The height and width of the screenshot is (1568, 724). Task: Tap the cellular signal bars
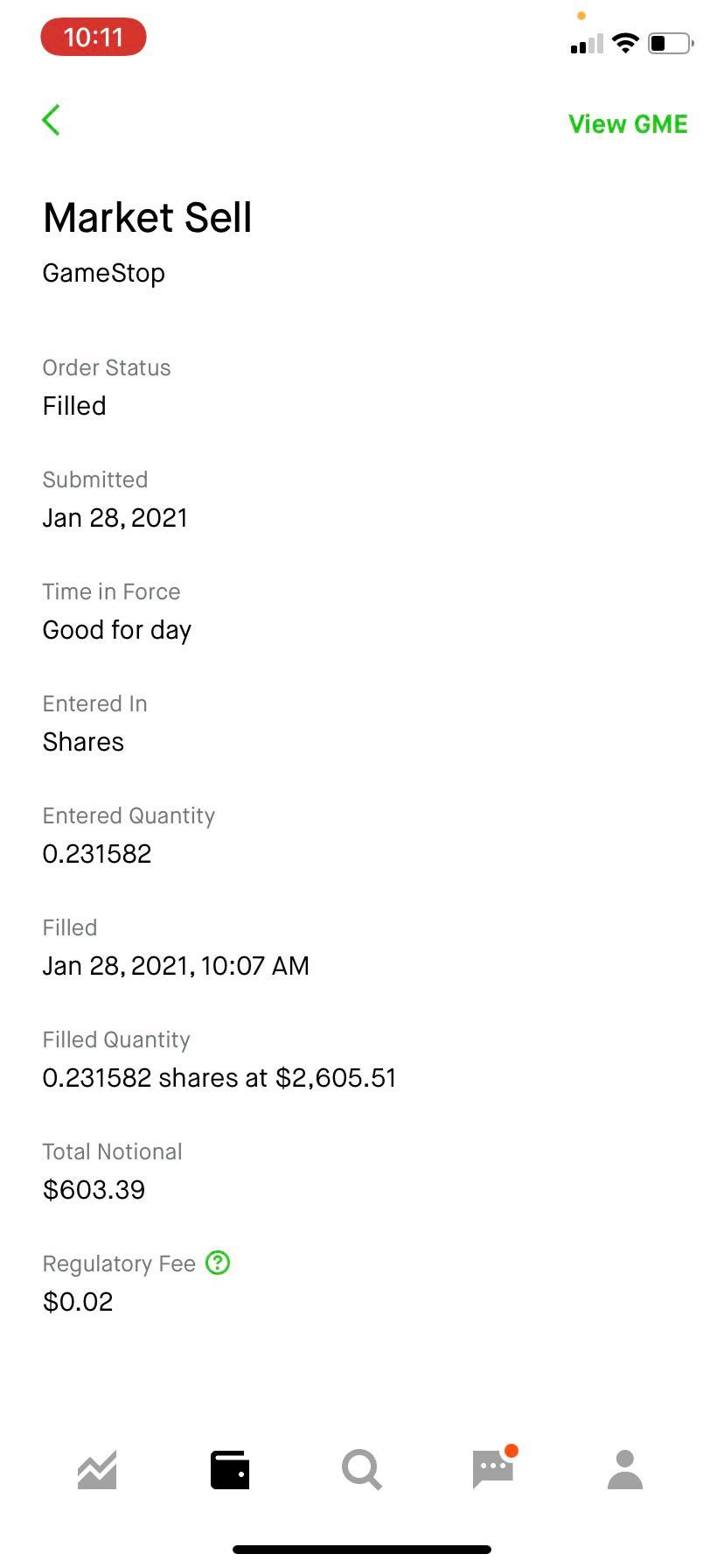click(x=587, y=44)
